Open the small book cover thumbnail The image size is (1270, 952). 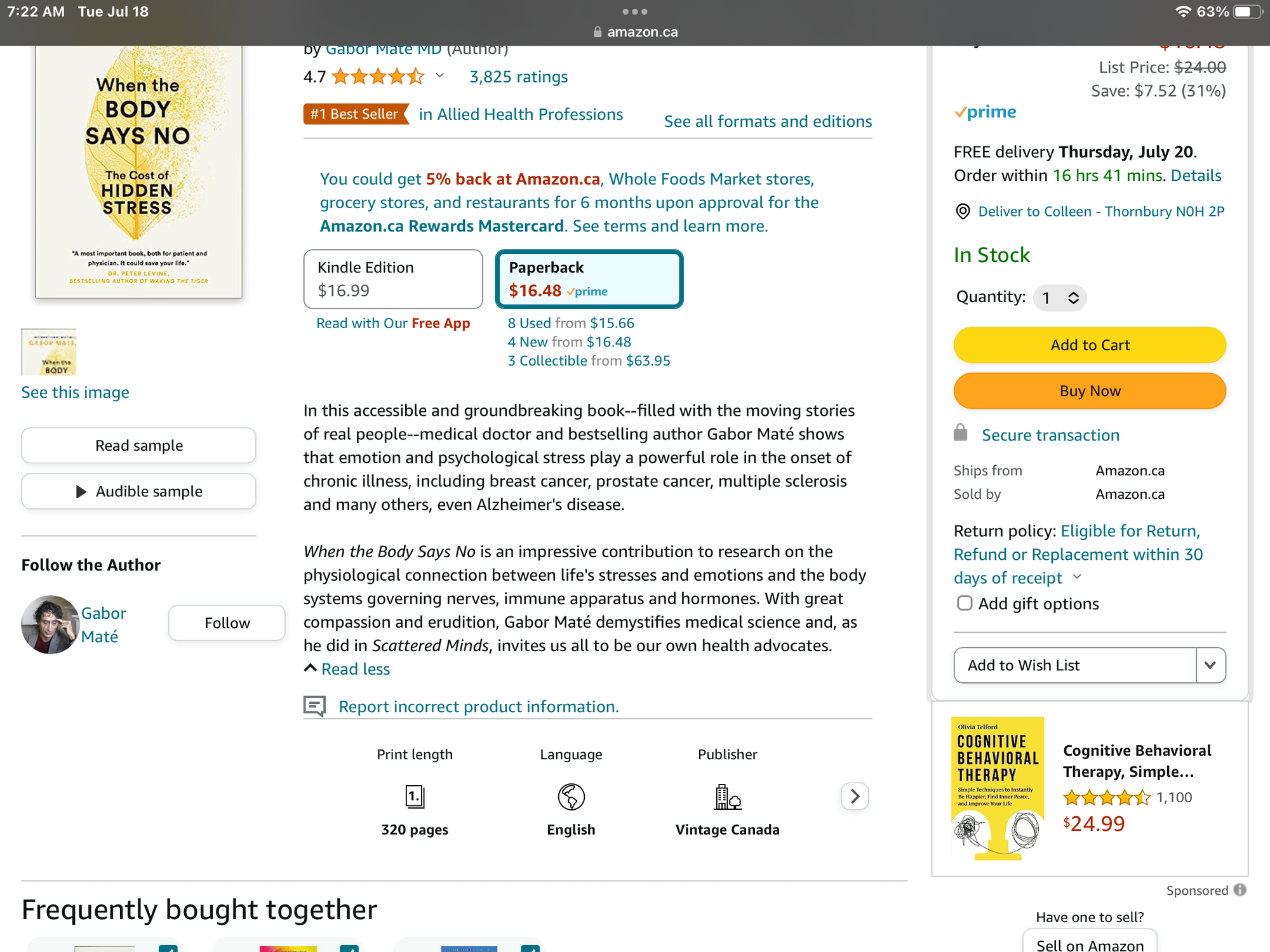[x=49, y=352]
